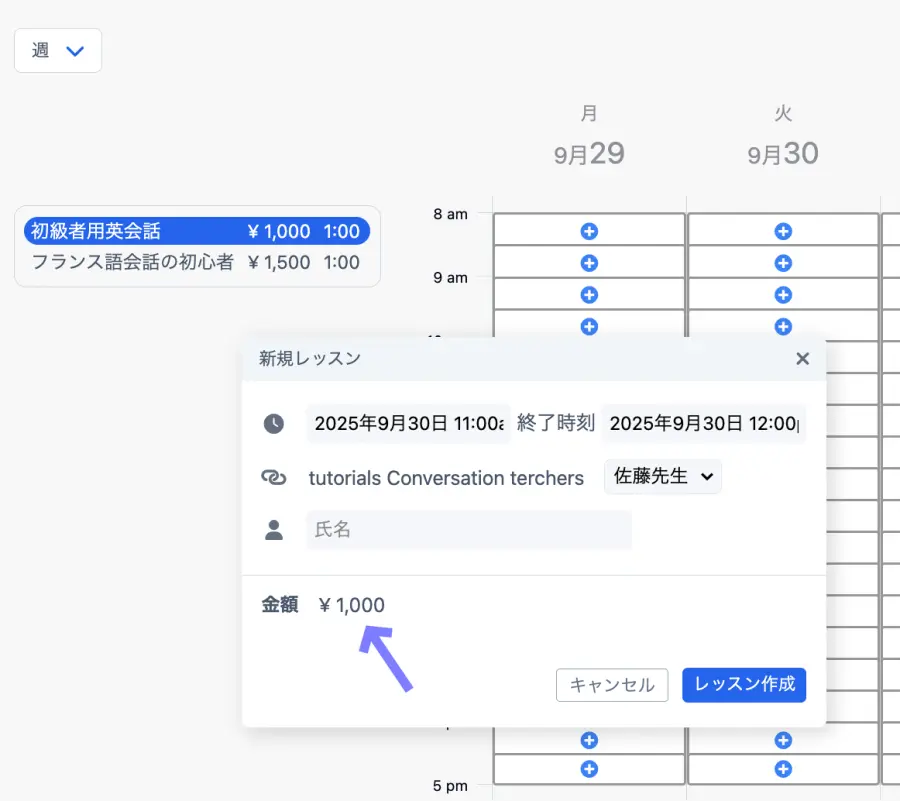Close the 新規レッスン dialog
Image resolution: width=900 pixels, height=801 pixels.
[802, 359]
